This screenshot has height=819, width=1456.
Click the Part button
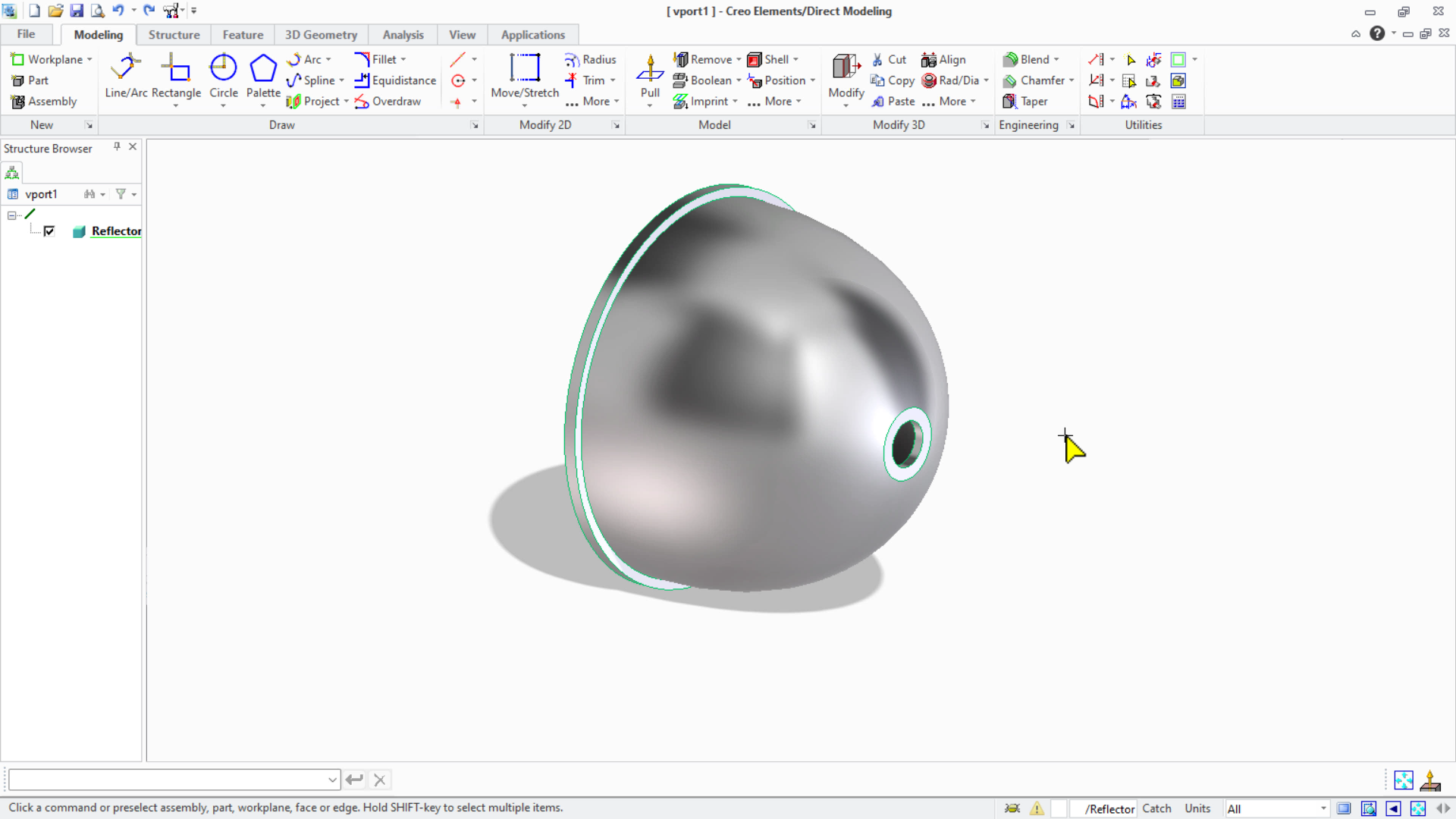tap(30, 80)
